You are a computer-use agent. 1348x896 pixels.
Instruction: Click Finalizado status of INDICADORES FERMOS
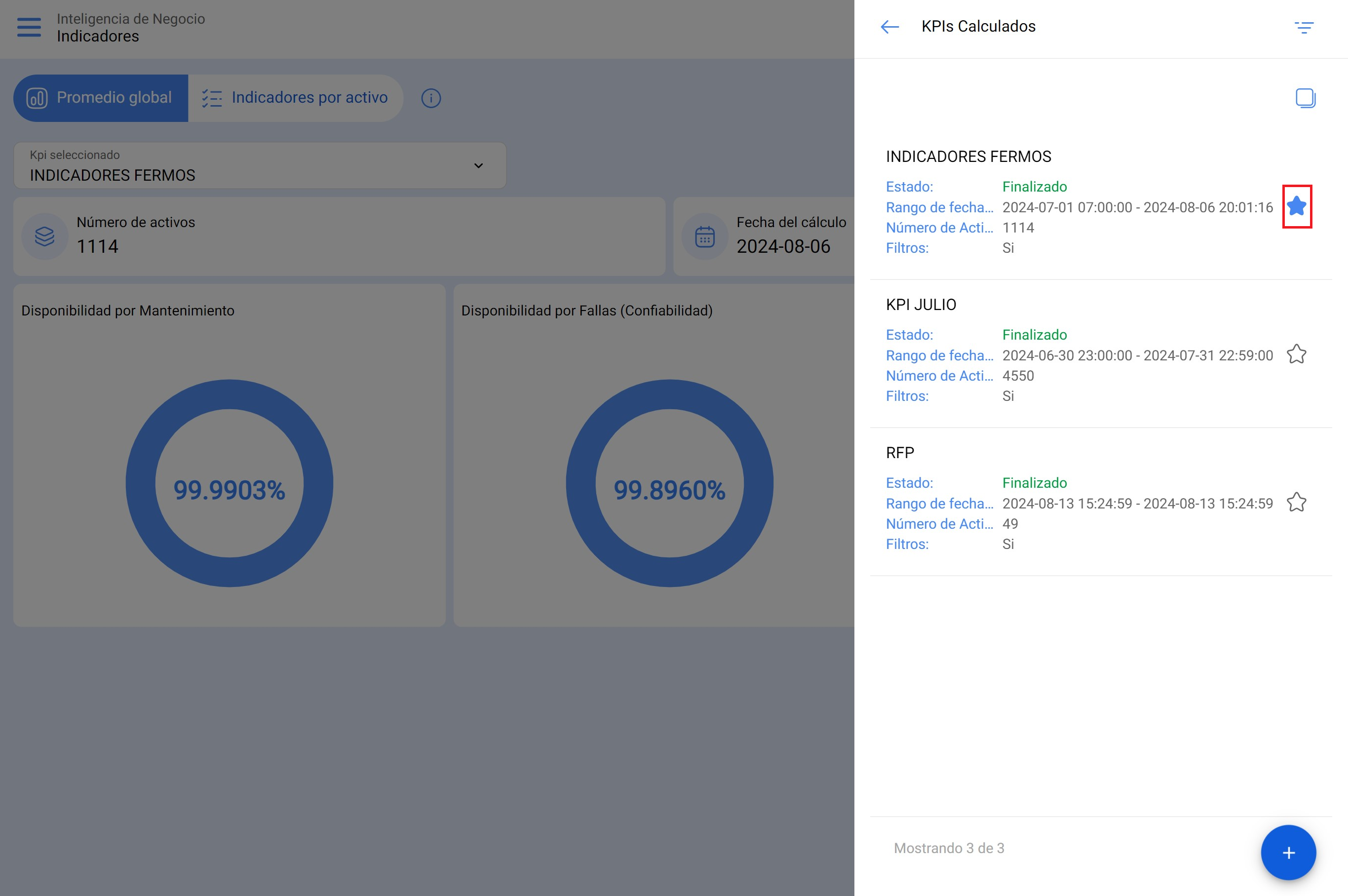pos(1035,186)
